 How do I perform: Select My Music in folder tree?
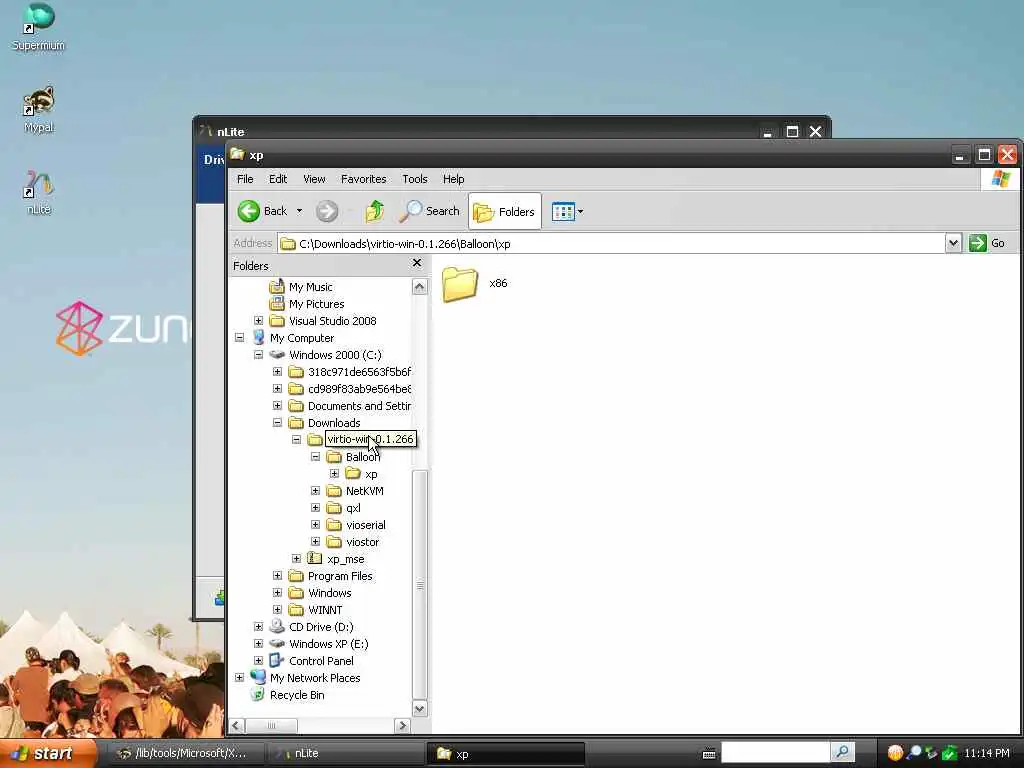click(x=311, y=287)
